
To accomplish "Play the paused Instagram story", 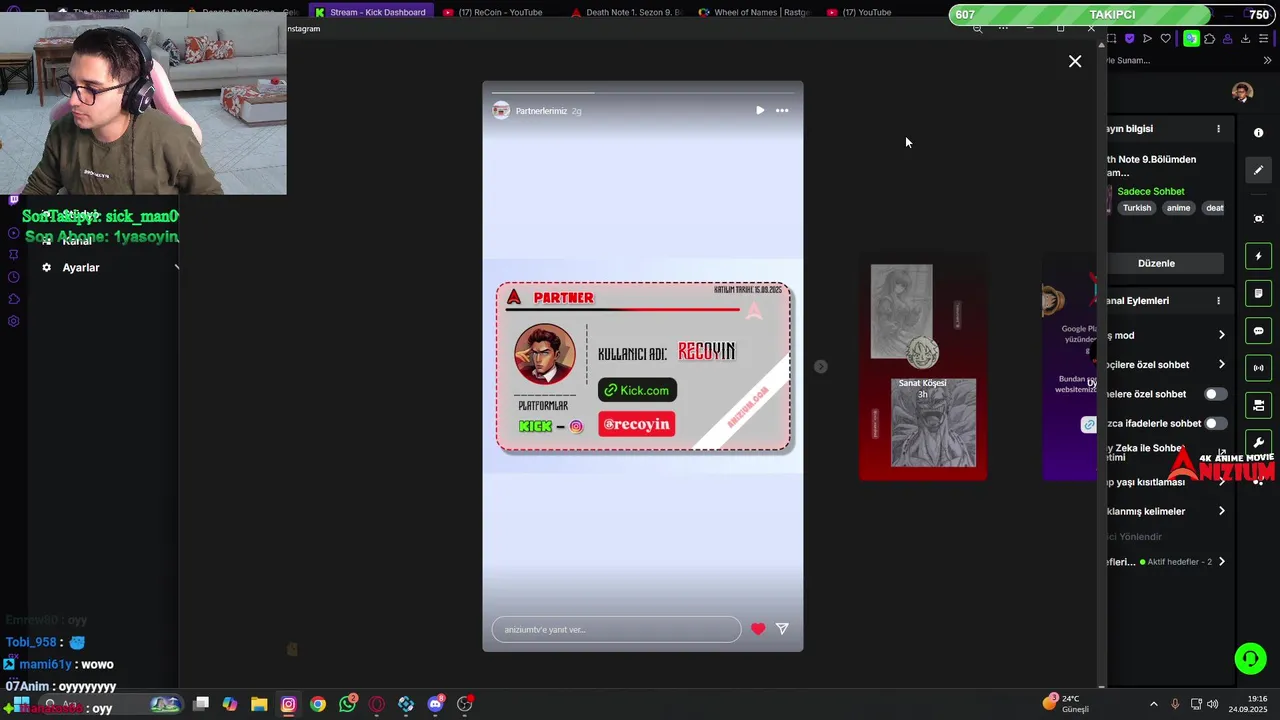I will pos(760,111).
